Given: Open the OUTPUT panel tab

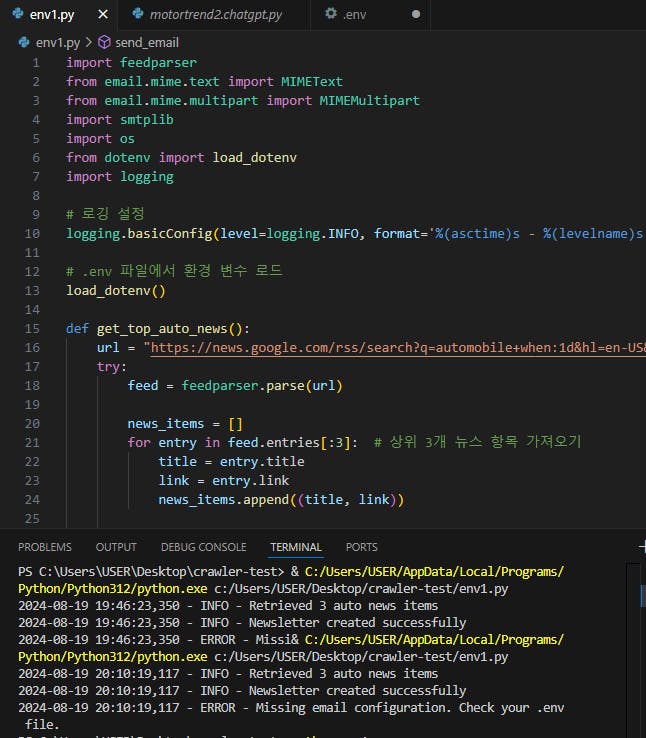Looking at the screenshot, I should point(116,547).
